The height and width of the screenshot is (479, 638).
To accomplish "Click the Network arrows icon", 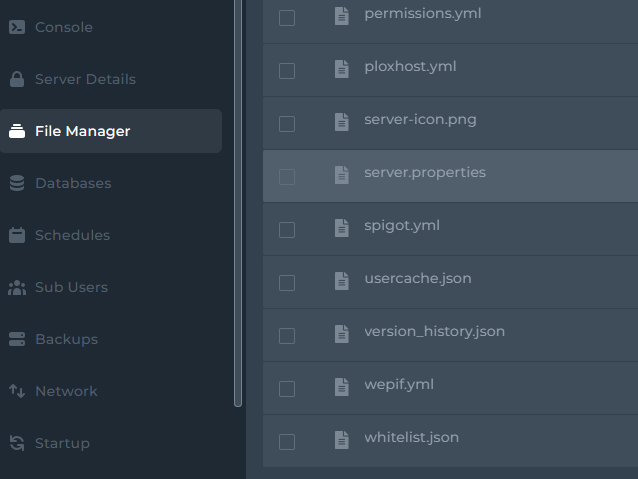I will pyautogui.click(x=17, y=391).
